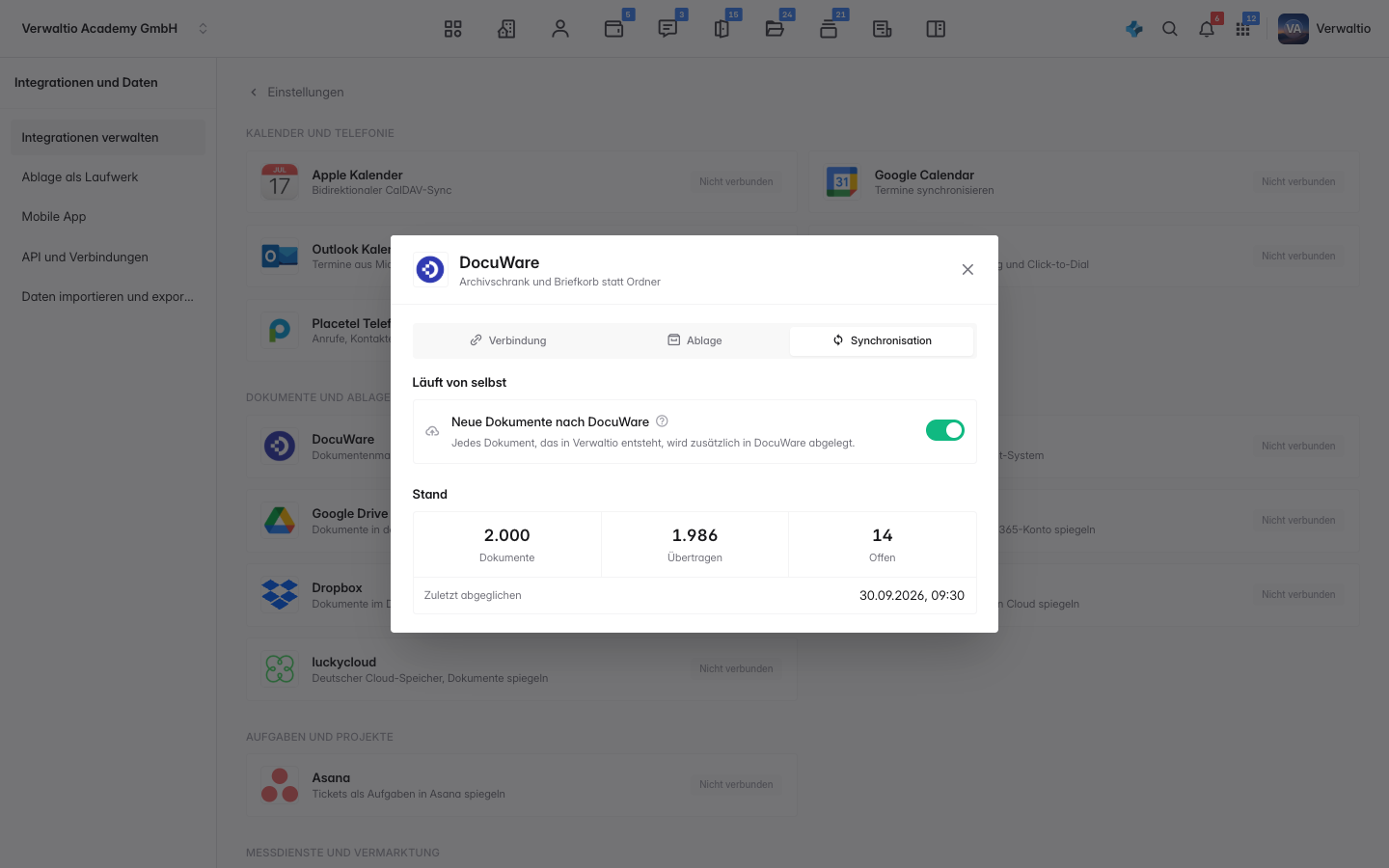Switch to the Ablage tab
1389x868 pixels.
point(694,340)
